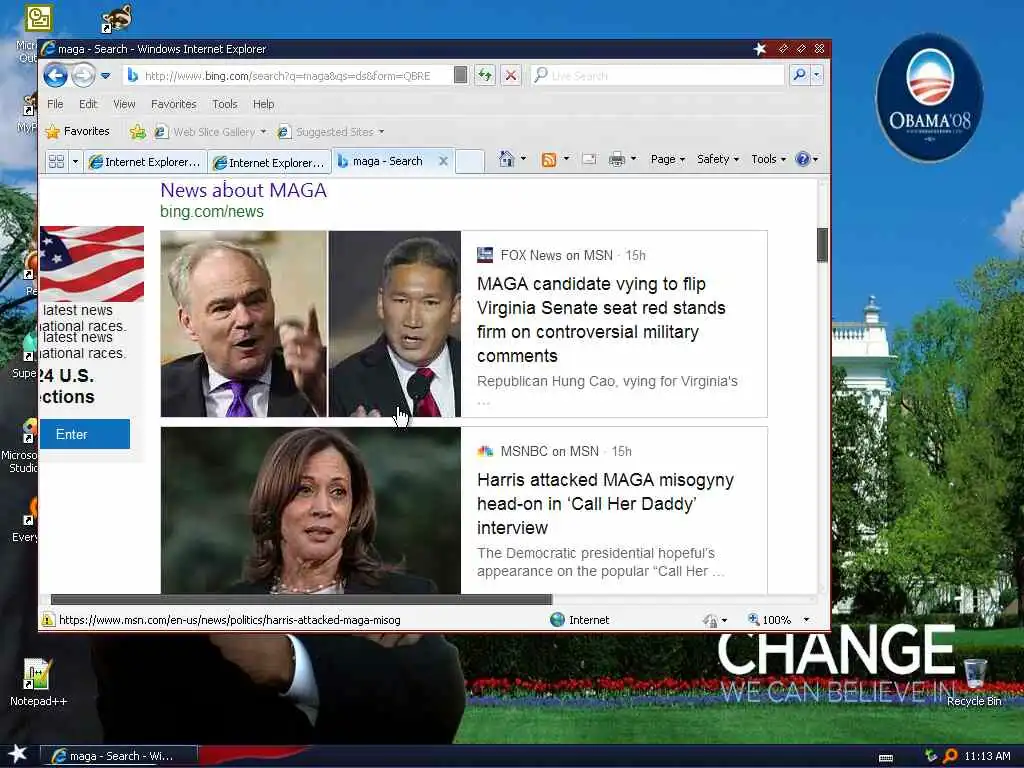Click the red Stop loading icon
The width and height of the screenshot is (1024, 768).
(511, 75)
